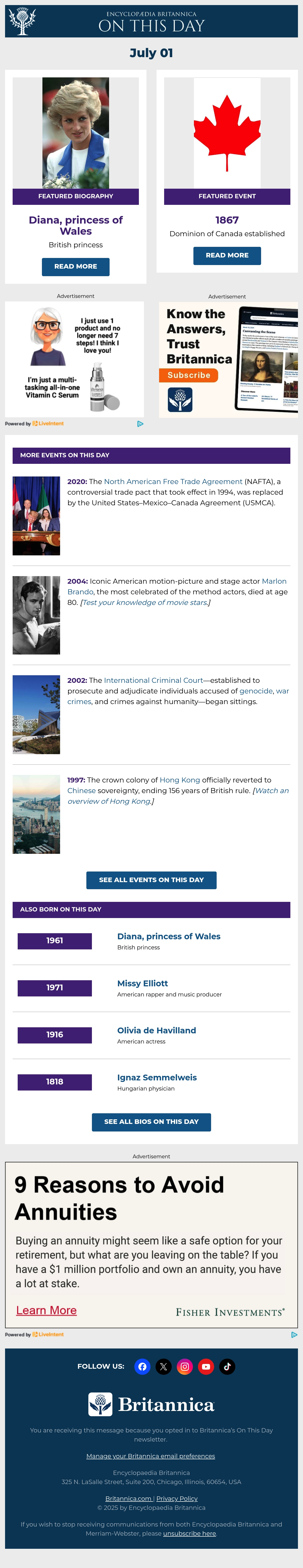
Task: Open the North American Free Trade Agreement link
Action: (x=173, y=482)
